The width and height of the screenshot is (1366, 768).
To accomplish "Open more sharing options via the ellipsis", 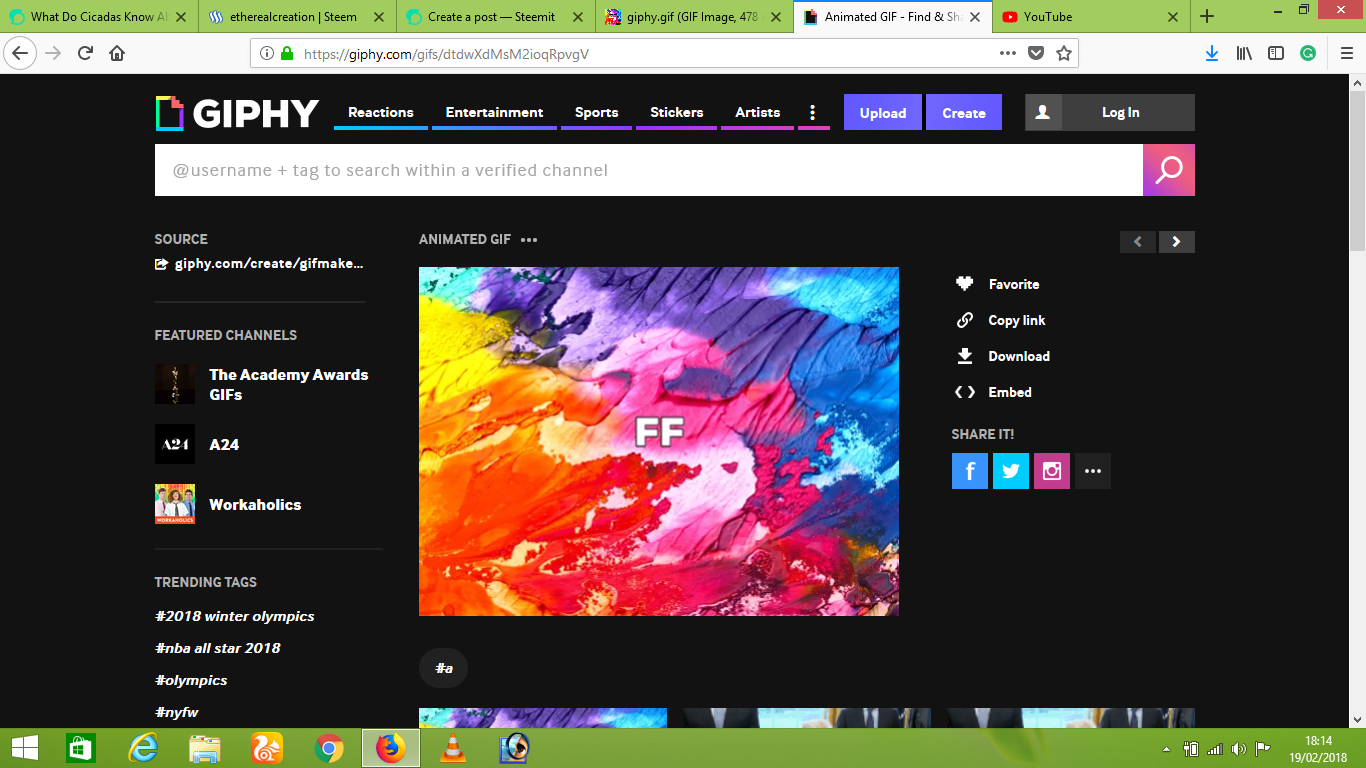I will (1092, 470).
